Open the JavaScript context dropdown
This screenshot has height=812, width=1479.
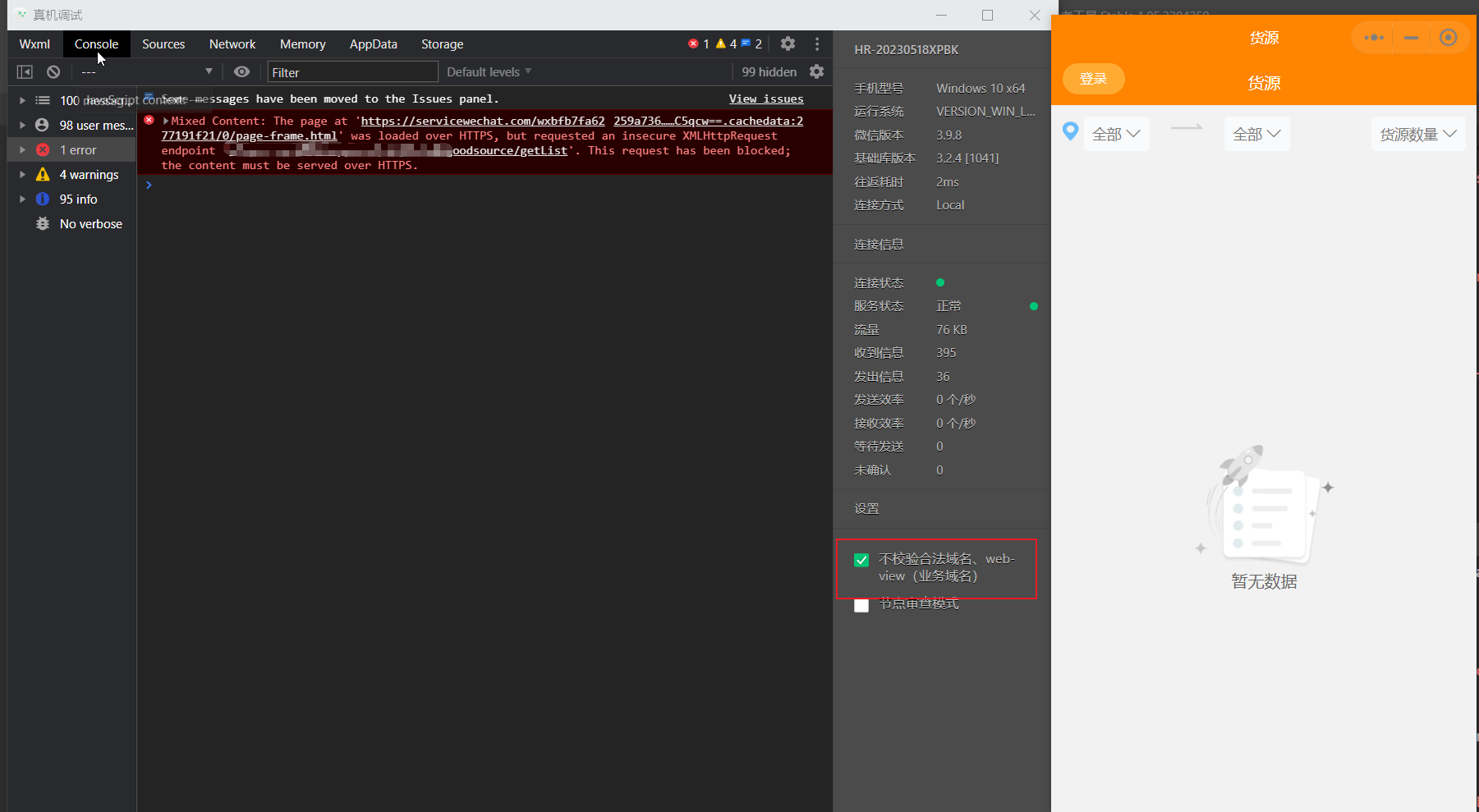pos(146,71)
